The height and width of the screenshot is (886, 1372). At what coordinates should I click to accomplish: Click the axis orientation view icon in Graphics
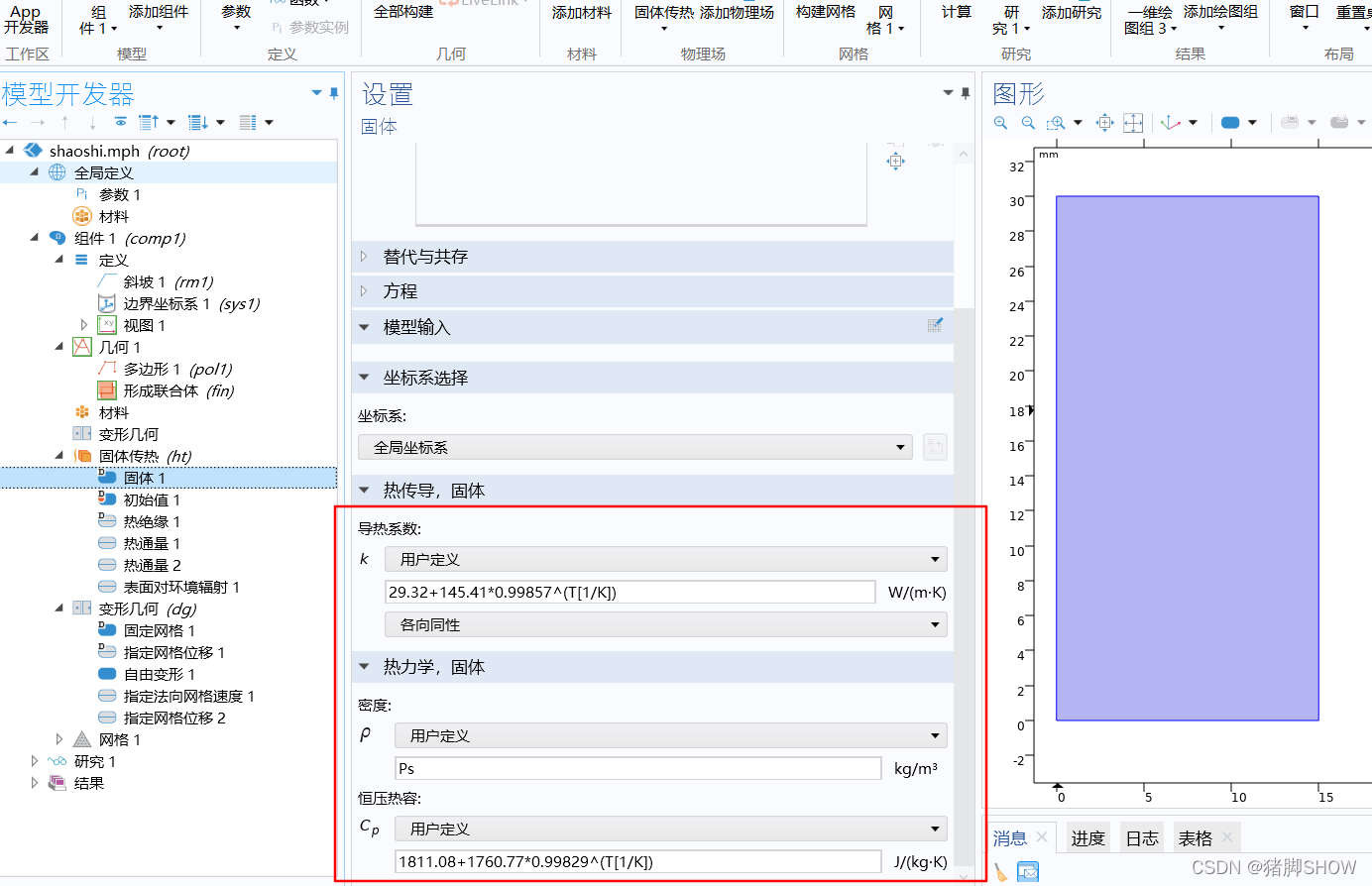tap(1171, 123)
